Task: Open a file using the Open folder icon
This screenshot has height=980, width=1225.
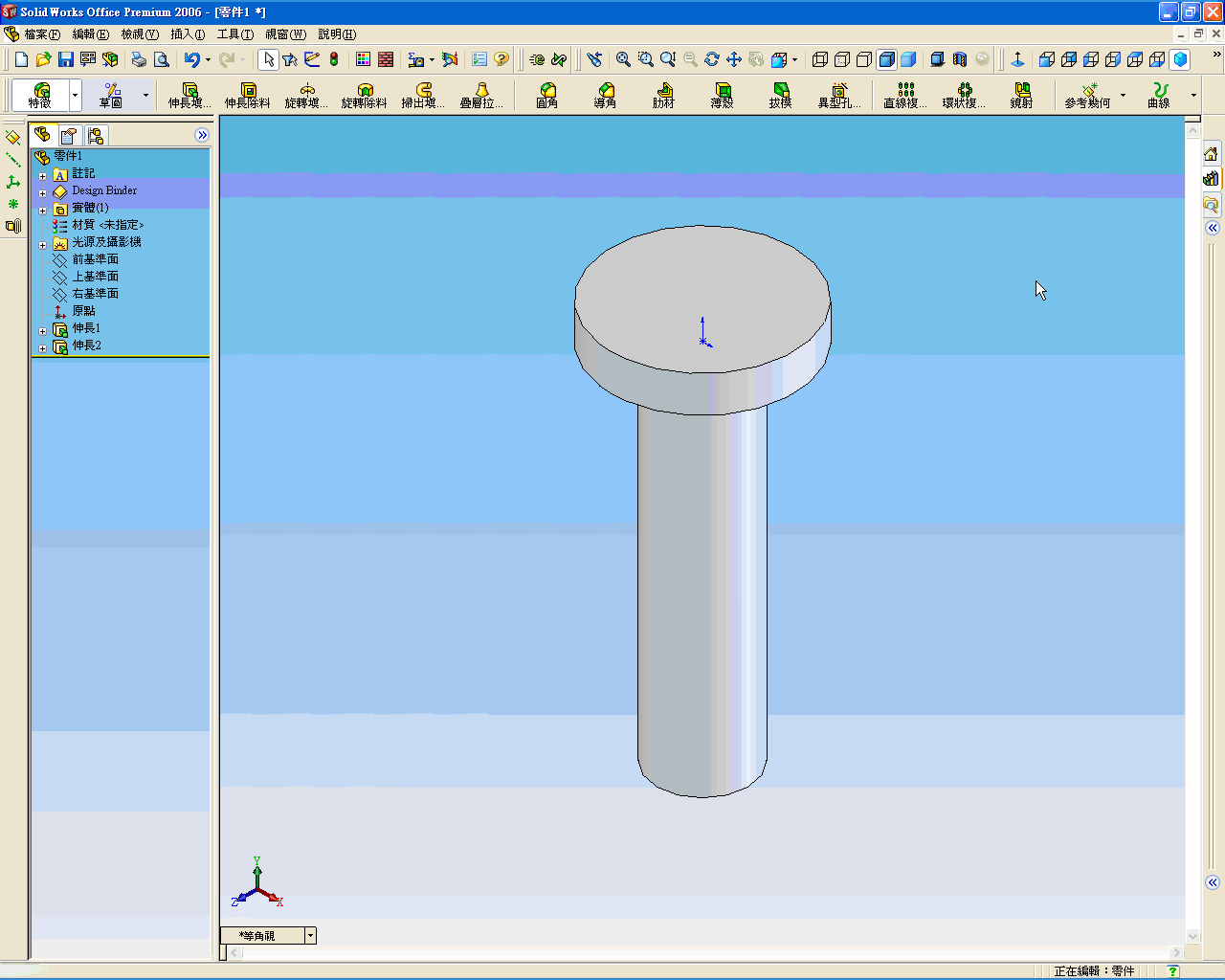Action: [43, 59]
